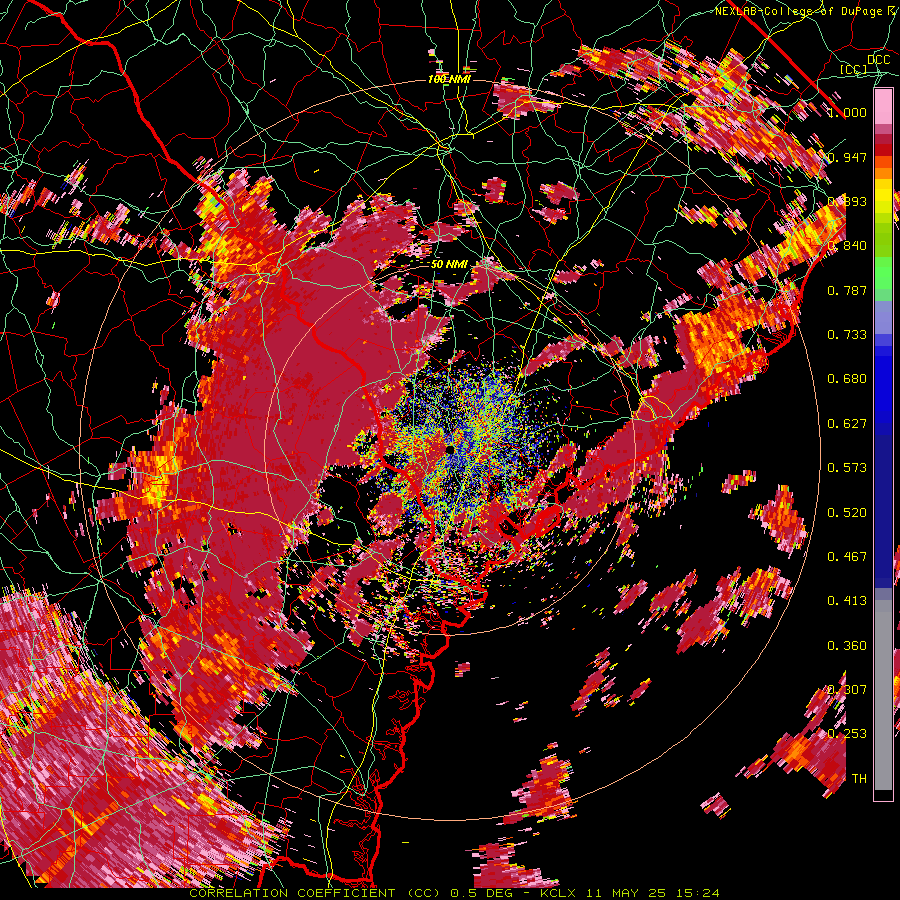
Task: Select the 0.680 scale value
Action: pyautogui.click(x=847, y=379)
